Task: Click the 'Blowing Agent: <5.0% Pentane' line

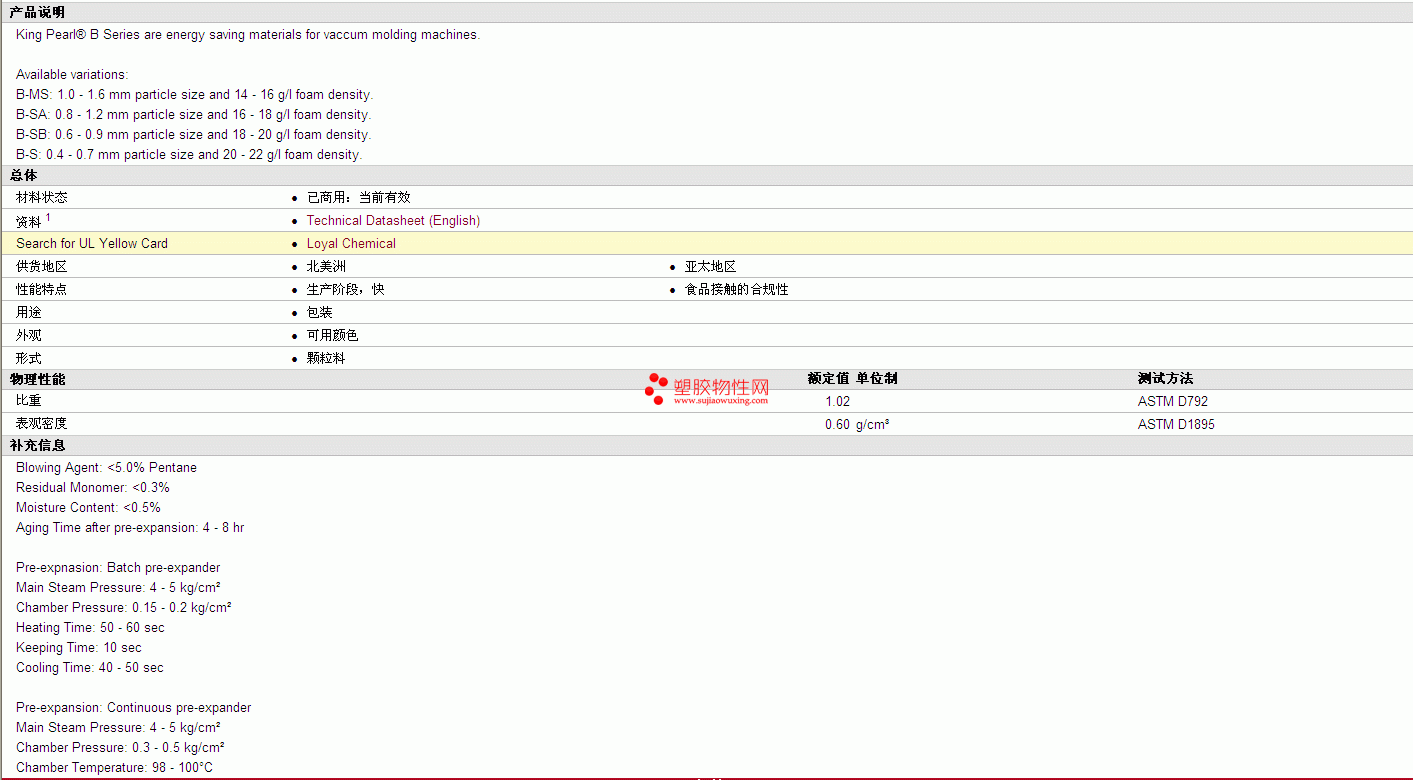Action: (x=106, y=467)
